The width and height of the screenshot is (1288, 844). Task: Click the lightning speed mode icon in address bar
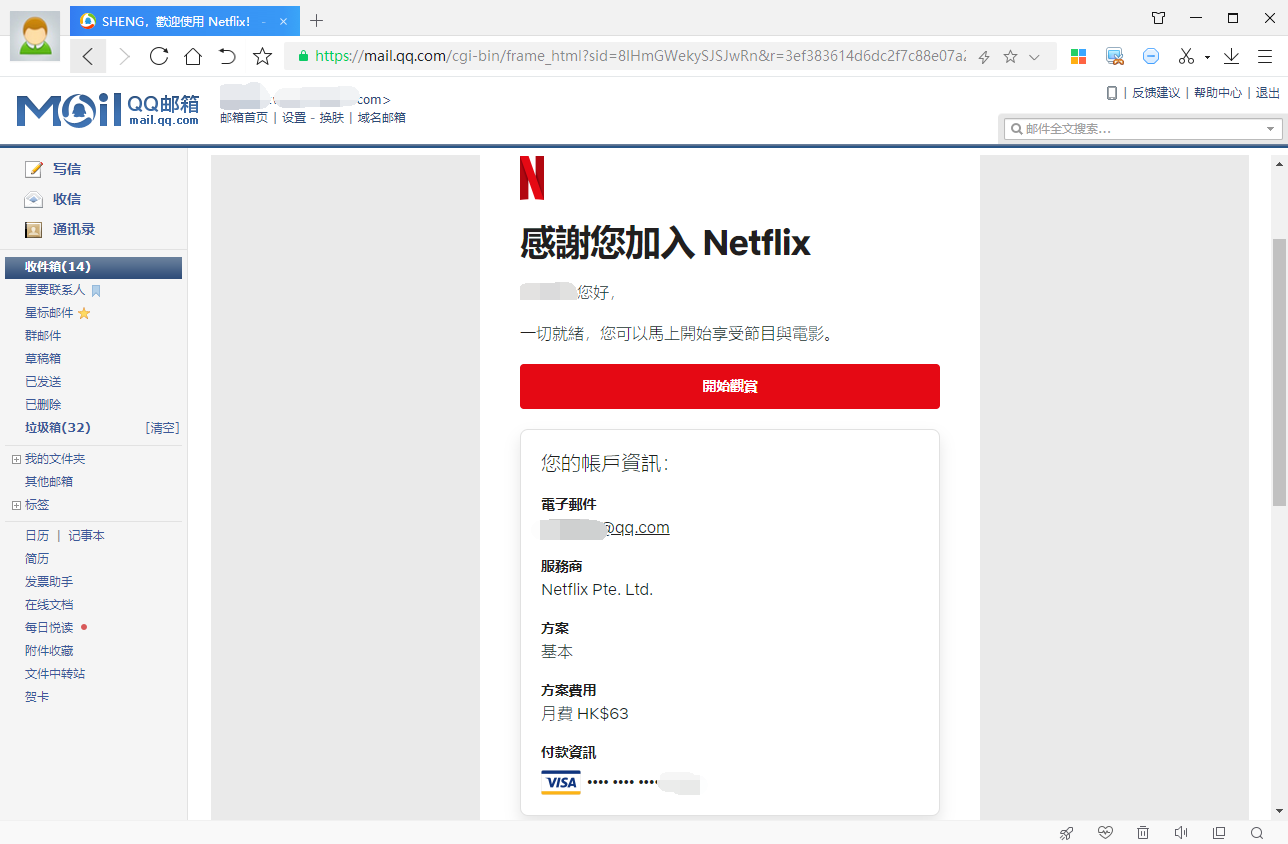[984, 57]
